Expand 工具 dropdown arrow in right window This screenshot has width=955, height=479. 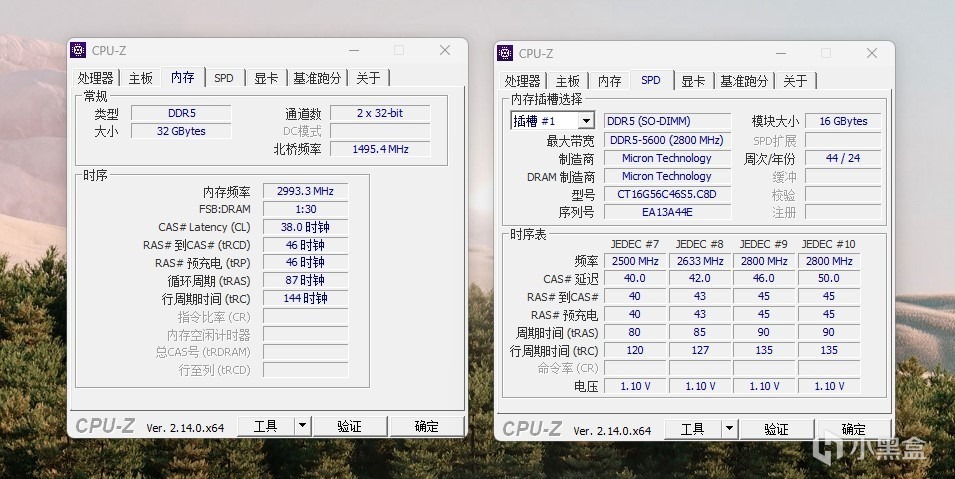click(730, 430)
